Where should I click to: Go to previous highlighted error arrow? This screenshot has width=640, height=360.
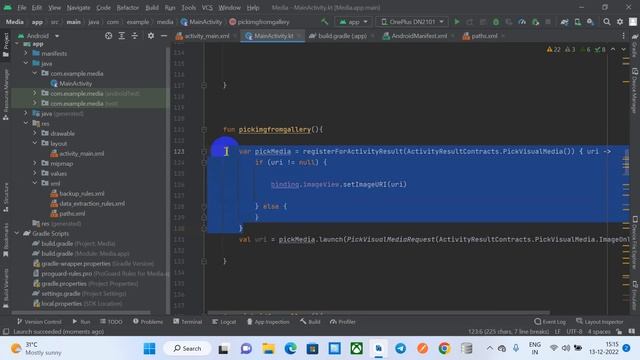613,49
